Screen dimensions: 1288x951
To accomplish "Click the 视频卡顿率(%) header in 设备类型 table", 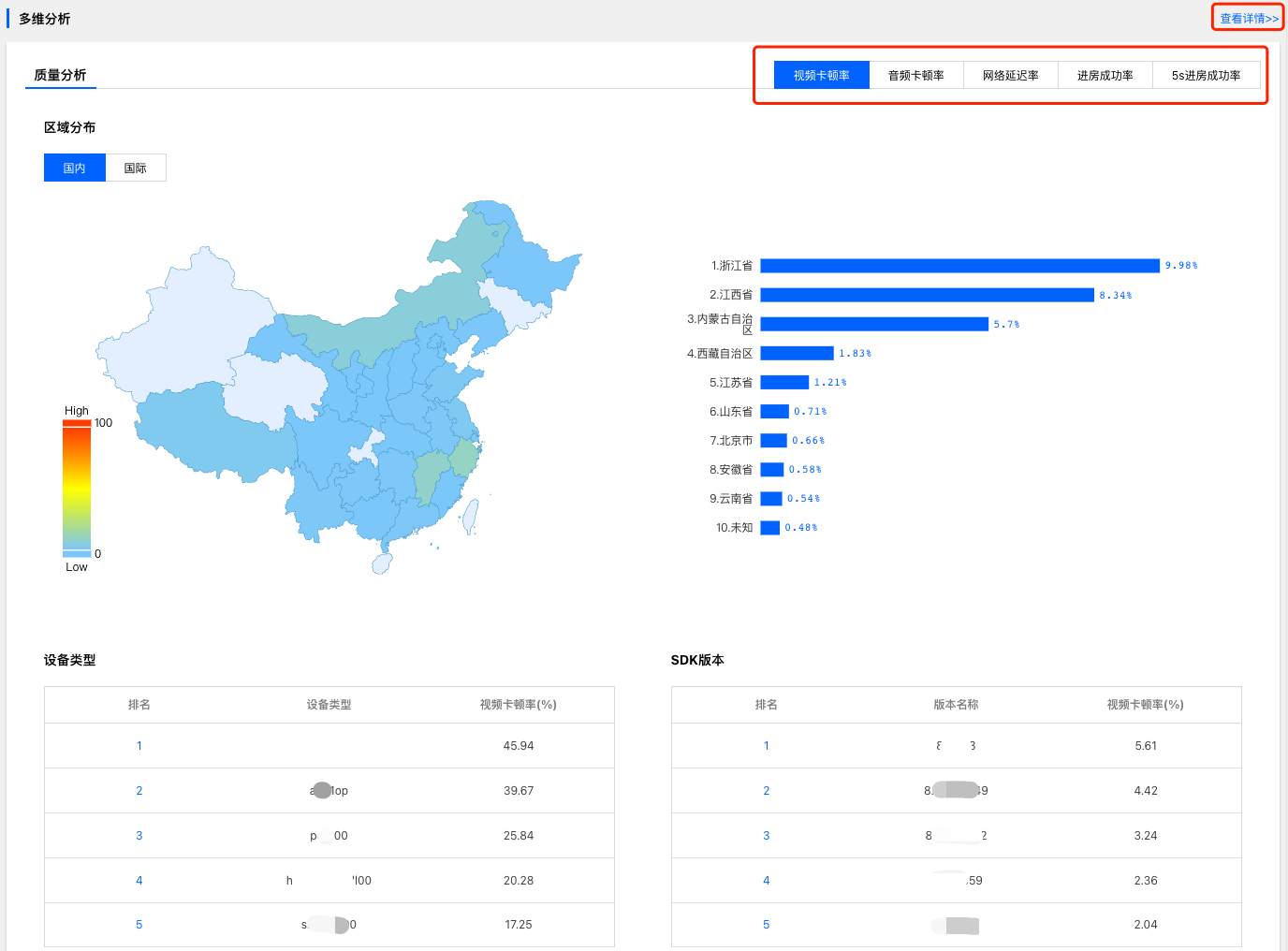I will 518,705.
